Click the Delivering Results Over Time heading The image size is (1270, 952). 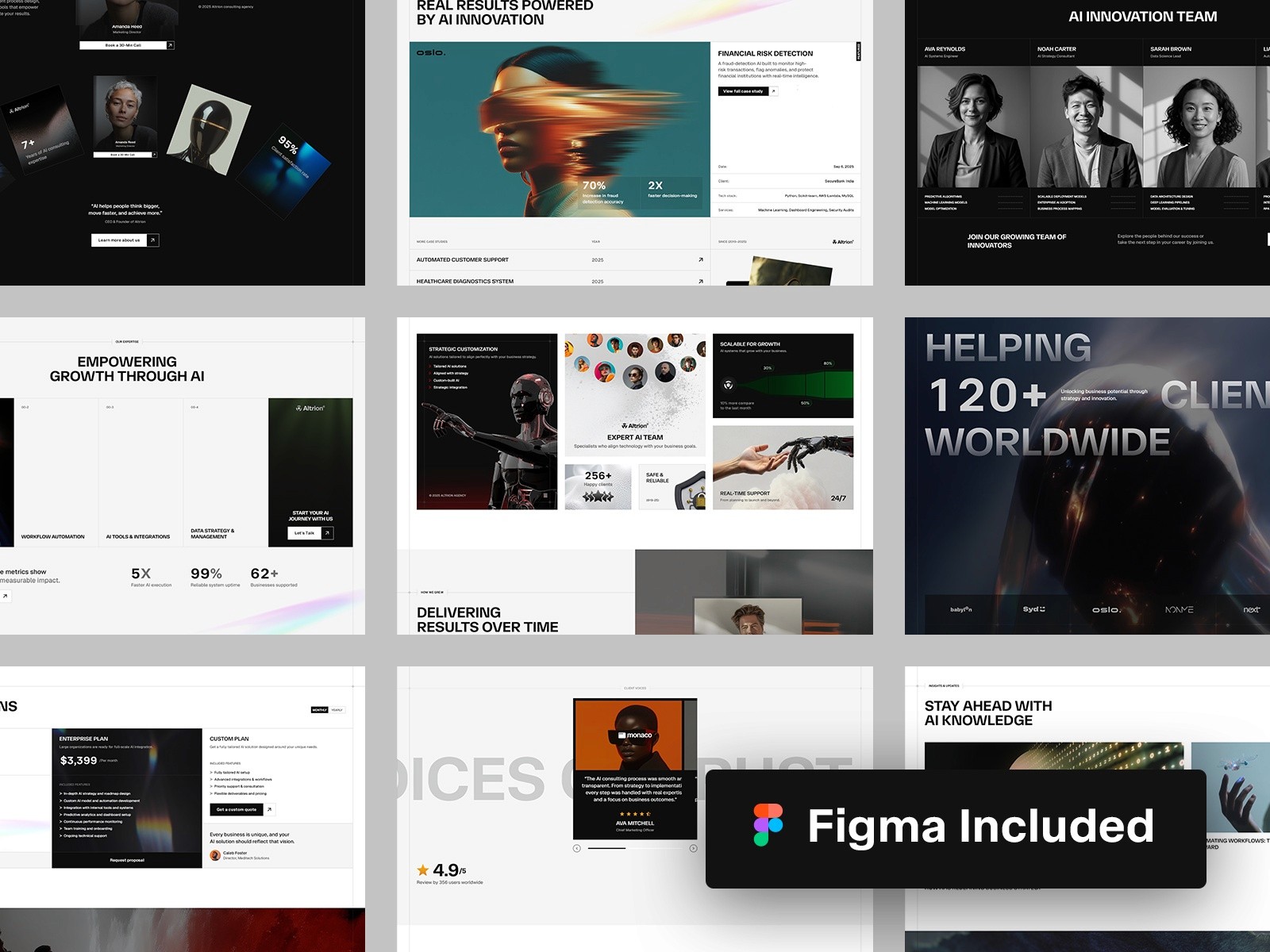pos(487,620)
